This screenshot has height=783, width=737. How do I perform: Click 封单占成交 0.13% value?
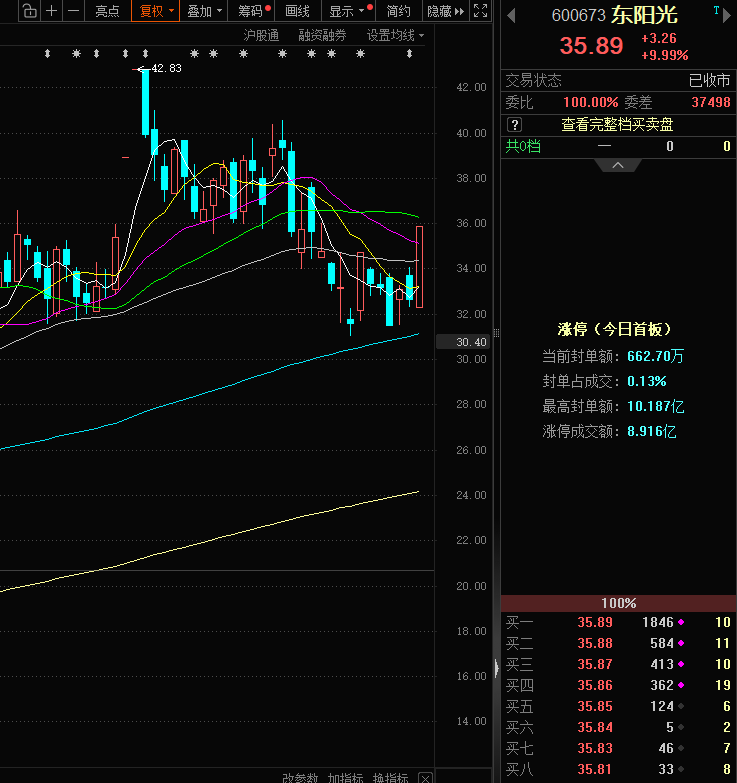647,382
